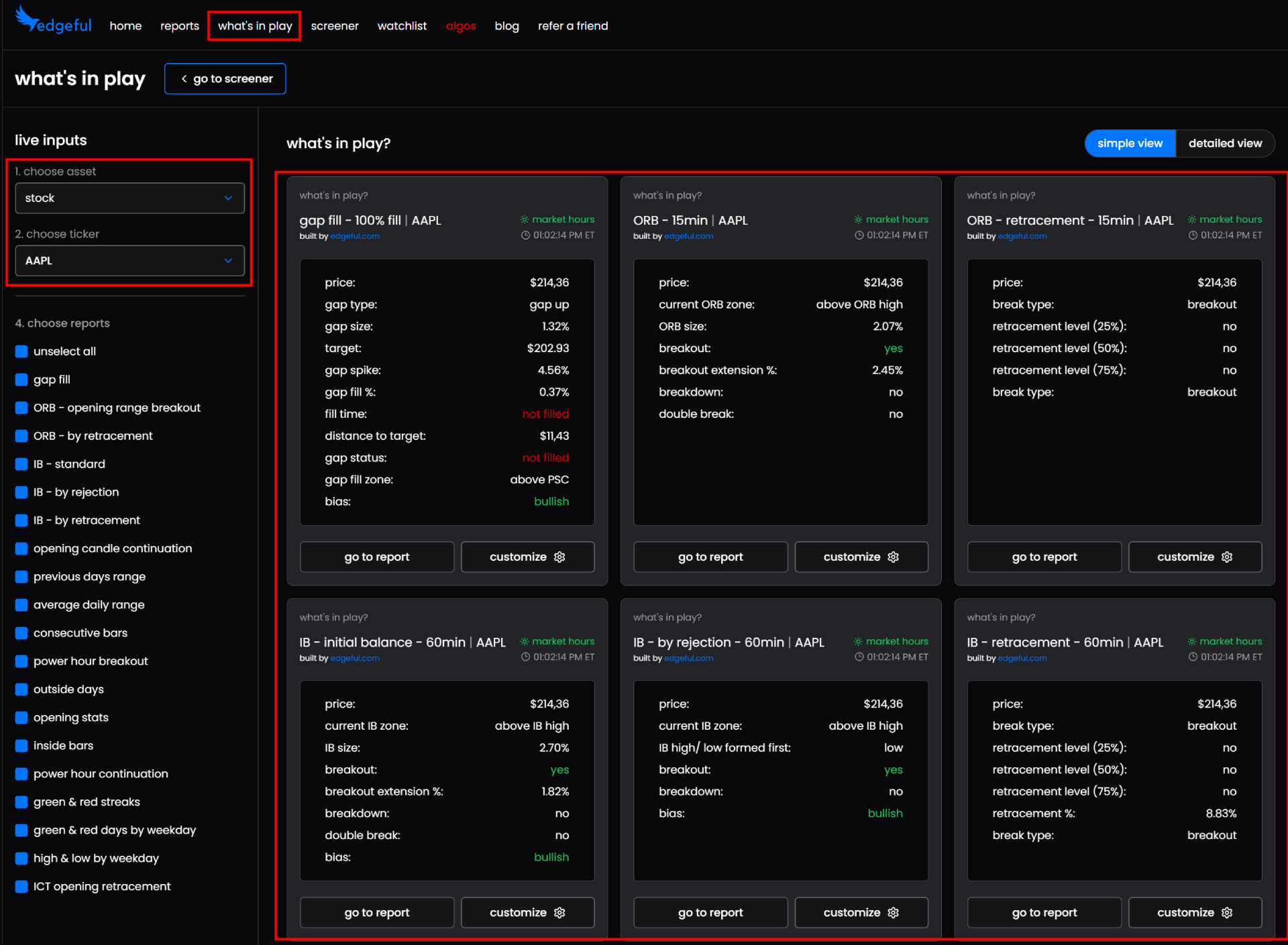The height and width of the screenshot is (945, 1288).
Task: Uncheck ORB - opening range breakout
Action: [x=21, y=408]
